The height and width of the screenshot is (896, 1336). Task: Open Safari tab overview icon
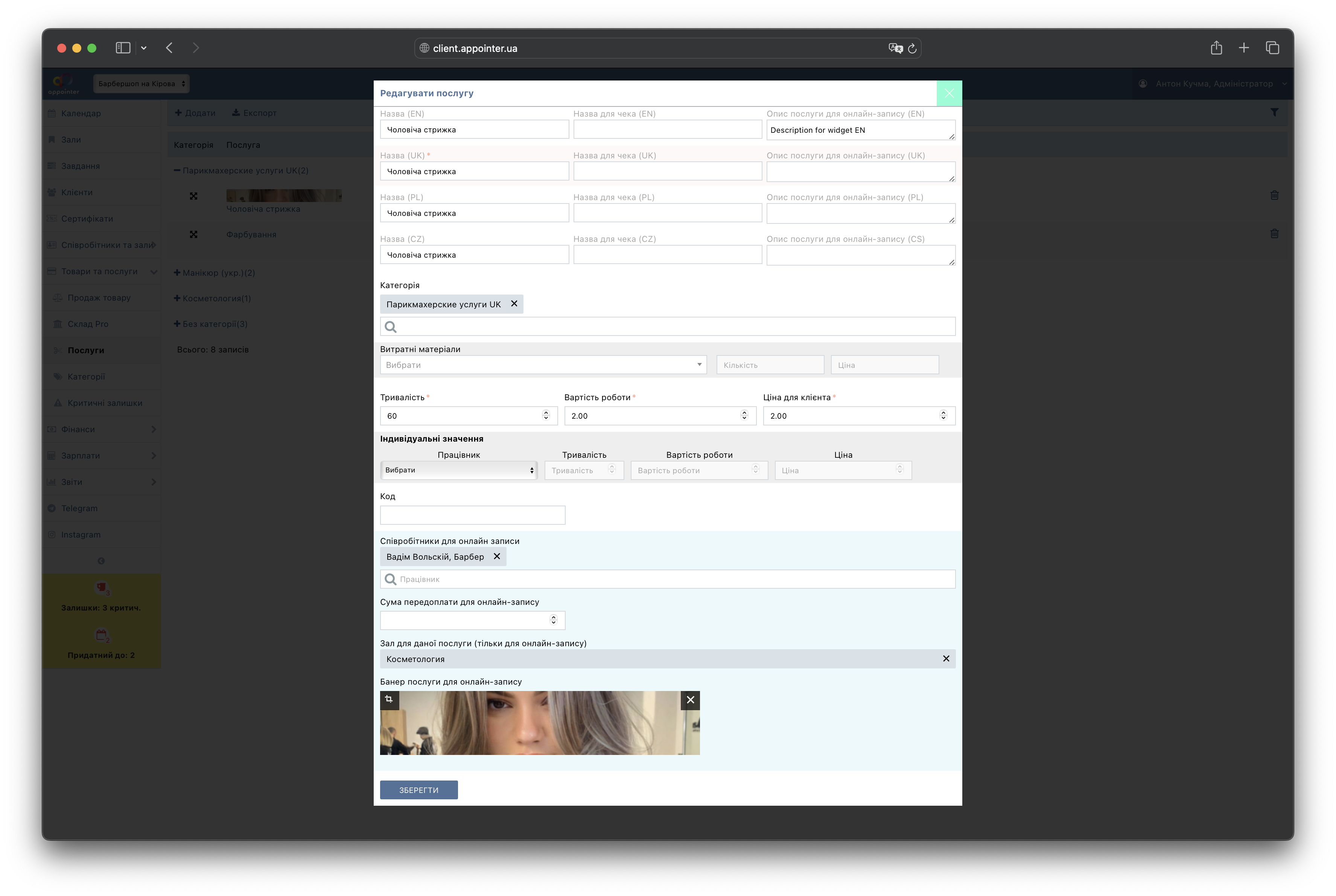1272,48
